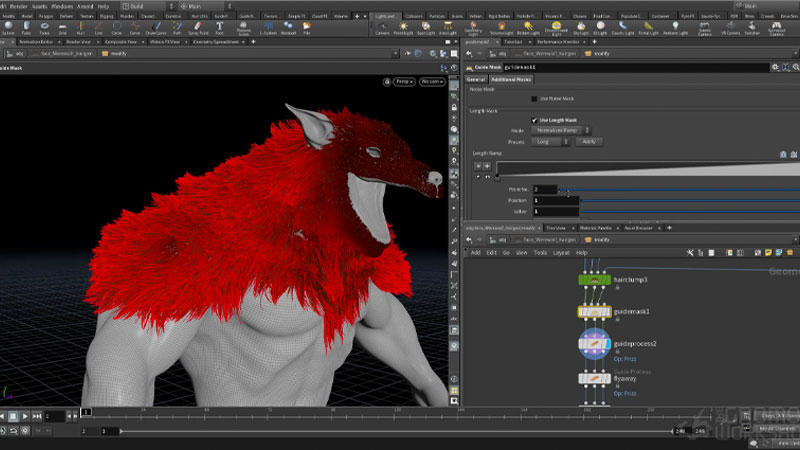Screen dimensions: 800x450
Task: Add an Area Light from shelf
Action: pos(448,28)
